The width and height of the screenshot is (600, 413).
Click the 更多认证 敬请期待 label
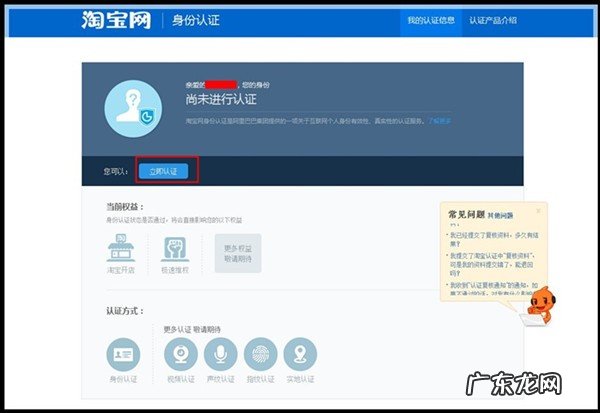pyautogui.click(x=192, y=329)
